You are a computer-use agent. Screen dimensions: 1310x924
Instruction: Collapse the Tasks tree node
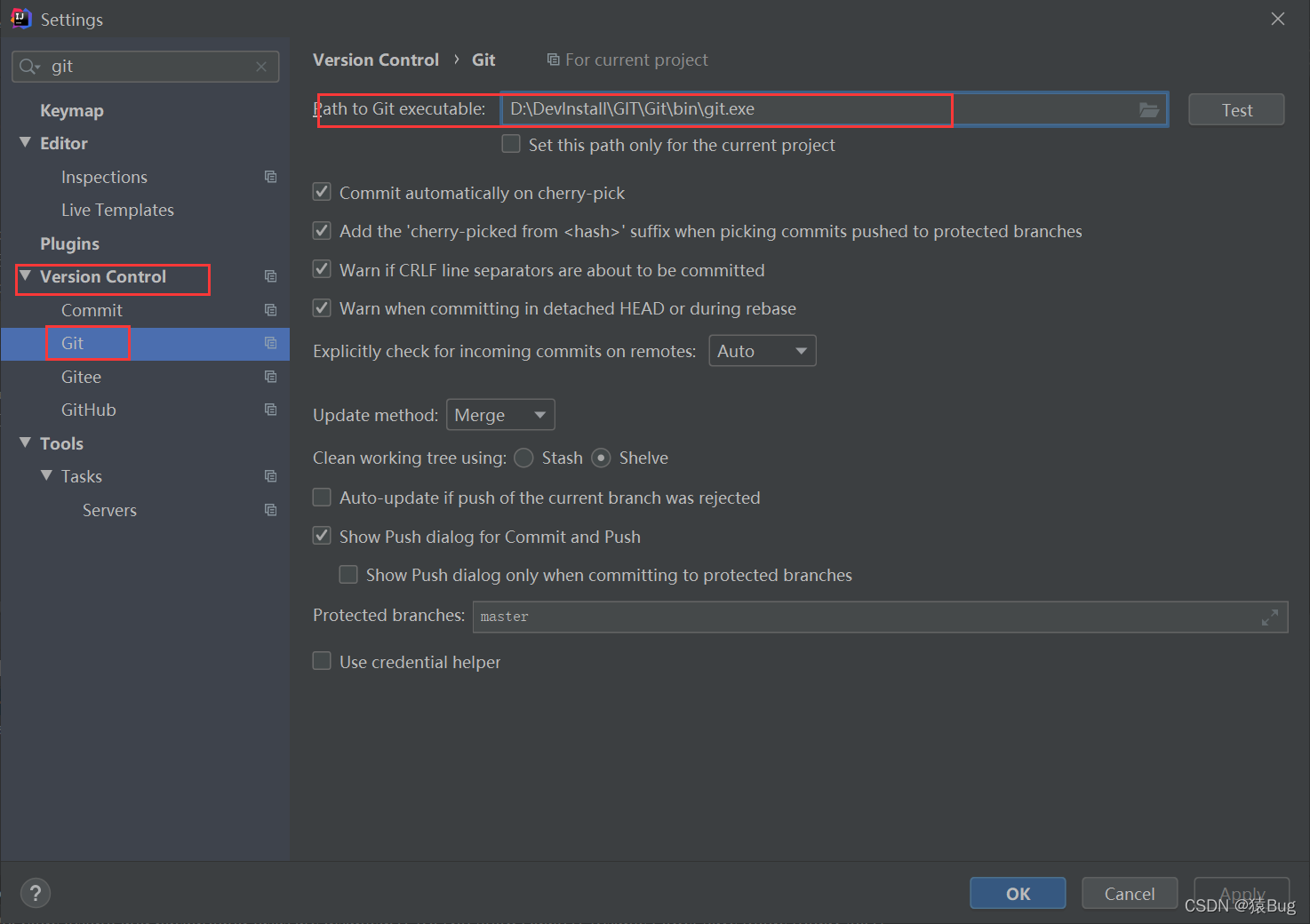click(46, 476)
